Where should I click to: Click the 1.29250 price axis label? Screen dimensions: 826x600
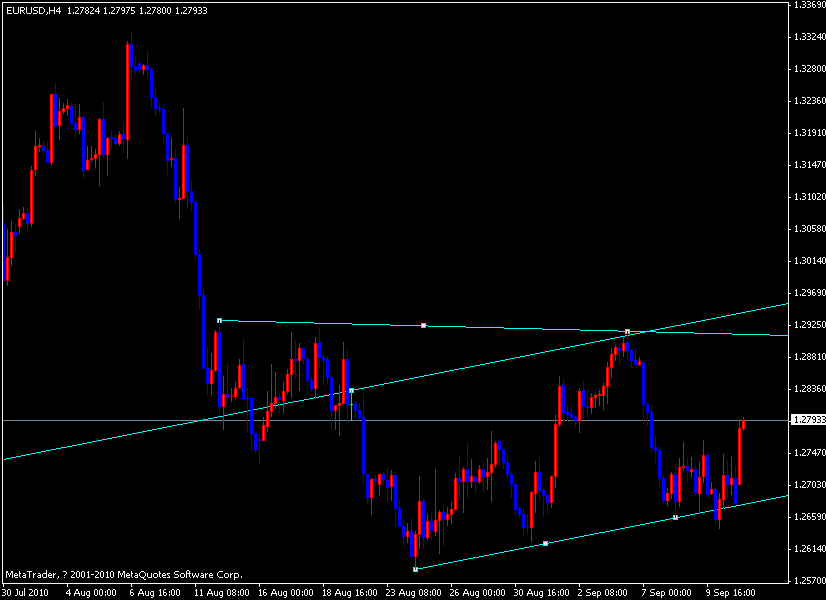(809, 324)
